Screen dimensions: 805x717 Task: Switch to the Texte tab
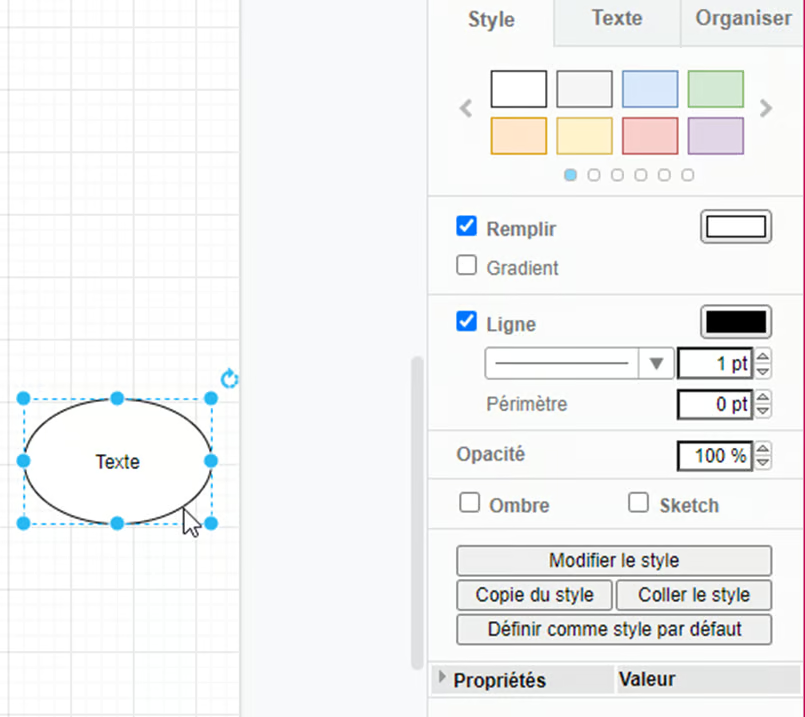(x=617, y=19)
